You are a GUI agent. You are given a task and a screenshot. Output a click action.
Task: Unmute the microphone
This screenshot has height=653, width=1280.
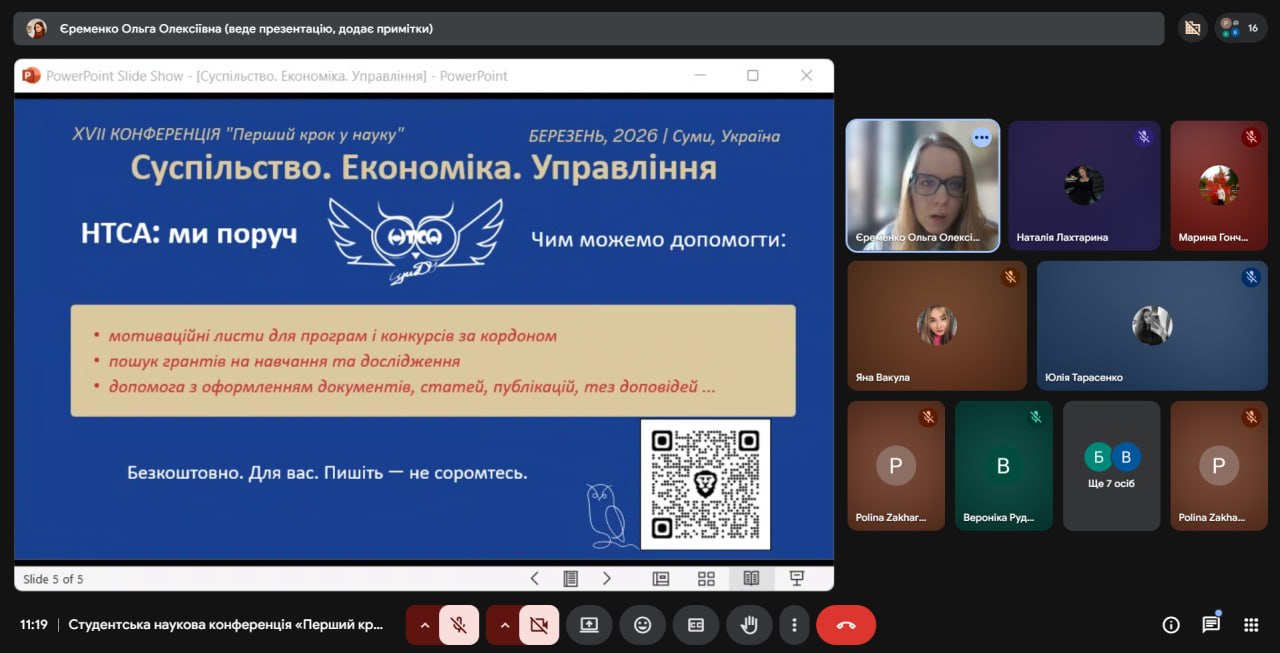pos(459,625)
